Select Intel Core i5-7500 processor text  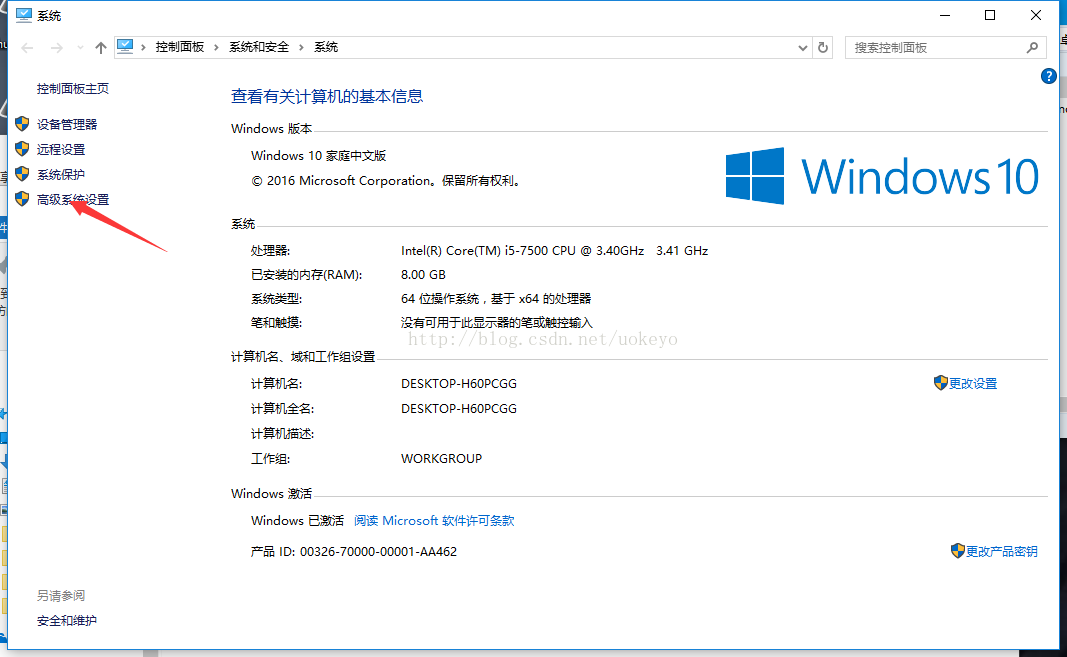(555, 251)
